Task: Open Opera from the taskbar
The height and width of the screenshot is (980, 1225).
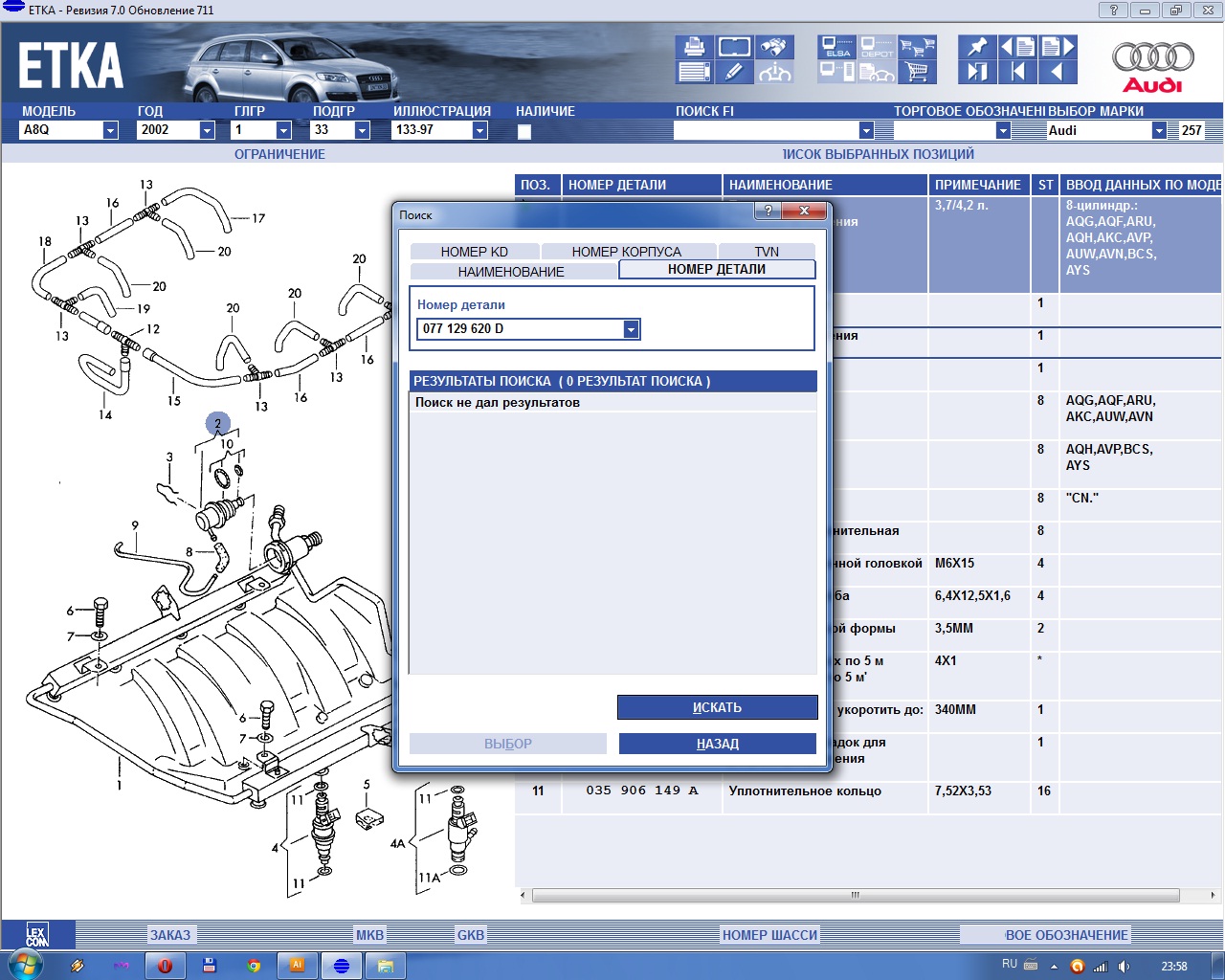Action: pos(165,966)
